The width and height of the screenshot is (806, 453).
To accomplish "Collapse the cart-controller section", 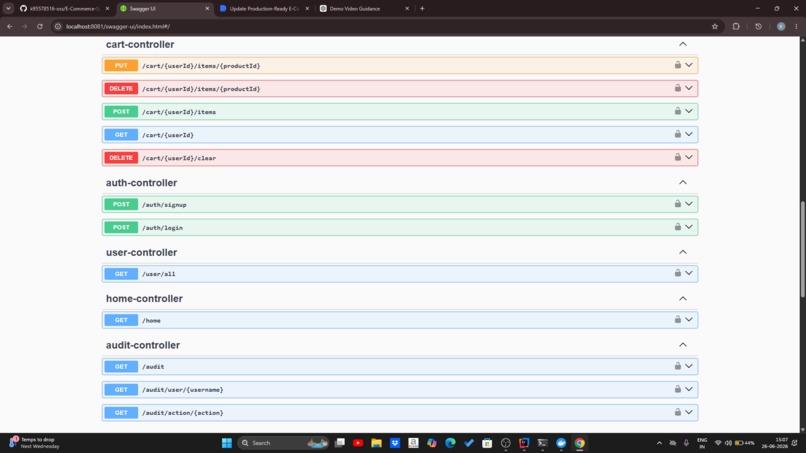I will pyautogui.click(x=683, y=44).
